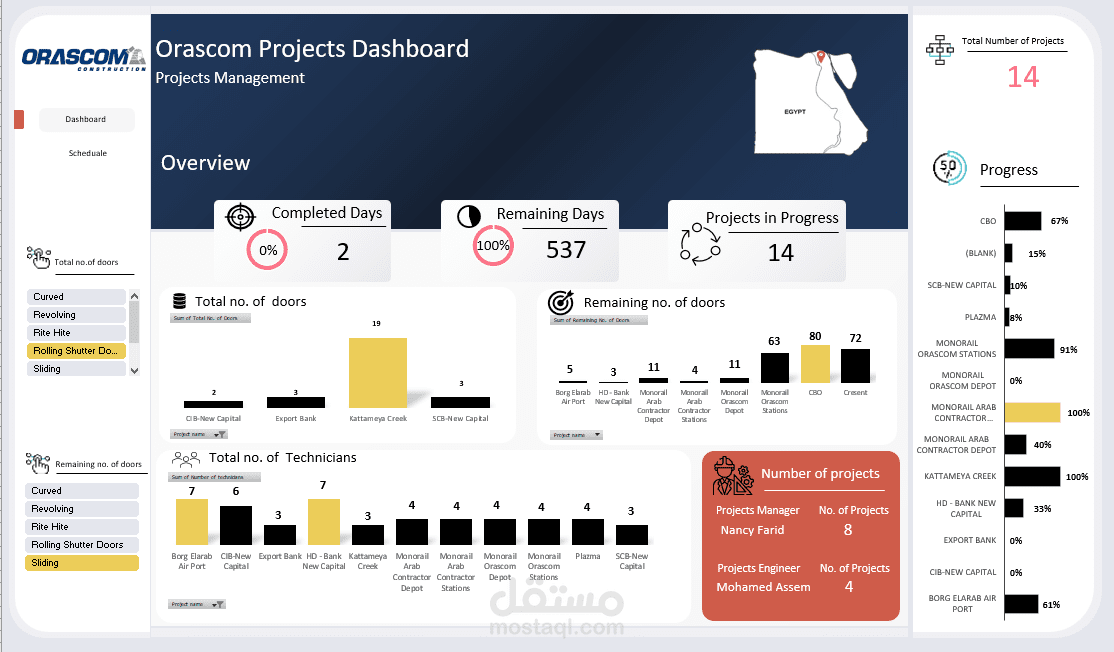Click the Orascom Construction logo
Screen dimensions: 1114x652
84,58
